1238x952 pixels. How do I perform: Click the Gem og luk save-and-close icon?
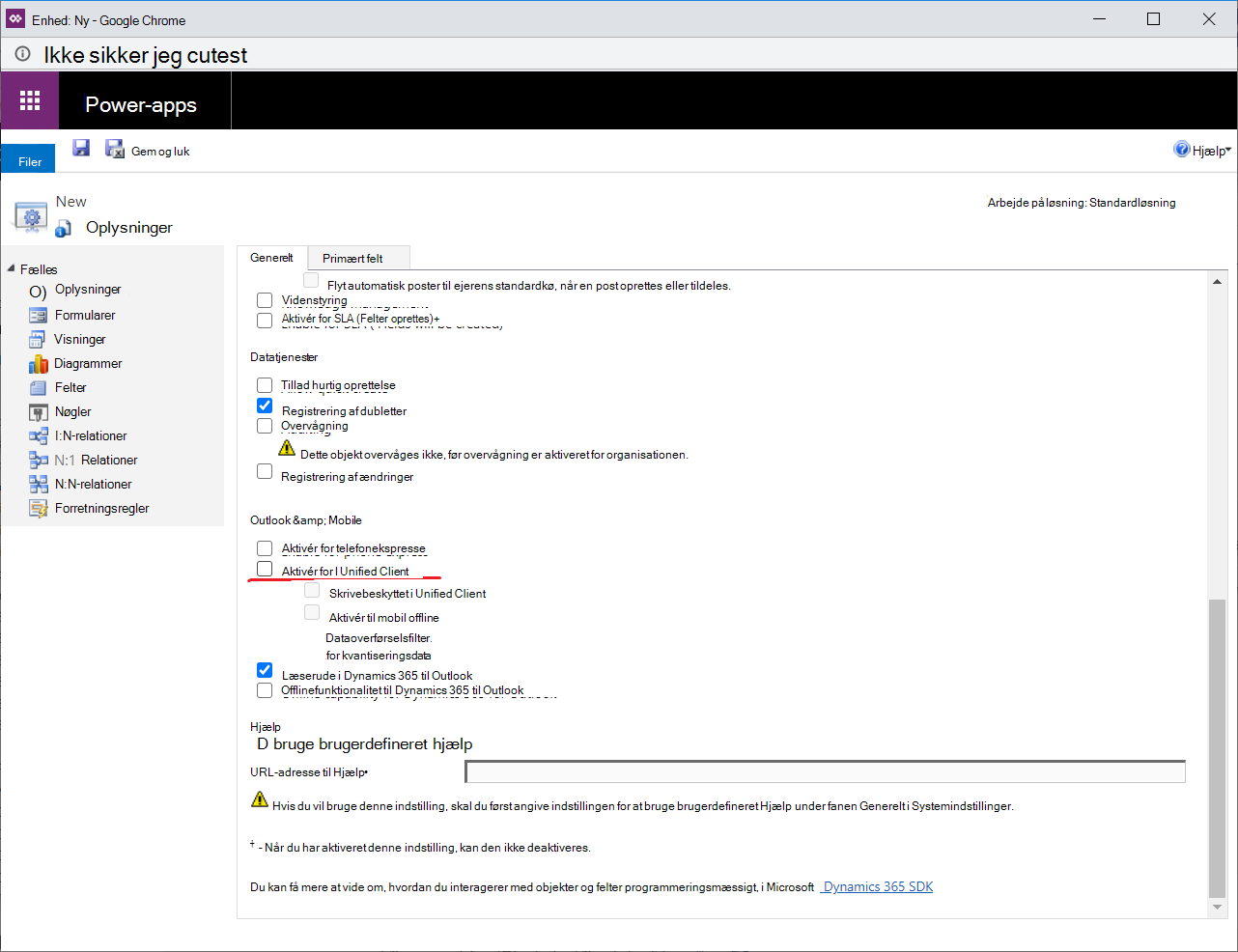(115, 149)
